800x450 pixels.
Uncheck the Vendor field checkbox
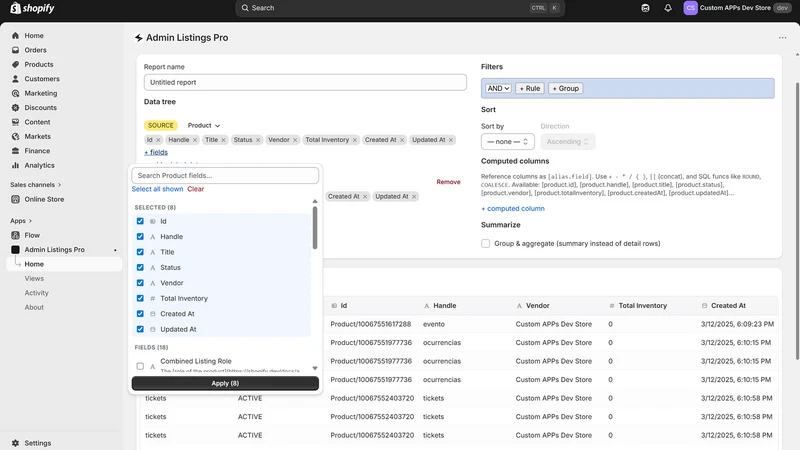coord(140,283)
